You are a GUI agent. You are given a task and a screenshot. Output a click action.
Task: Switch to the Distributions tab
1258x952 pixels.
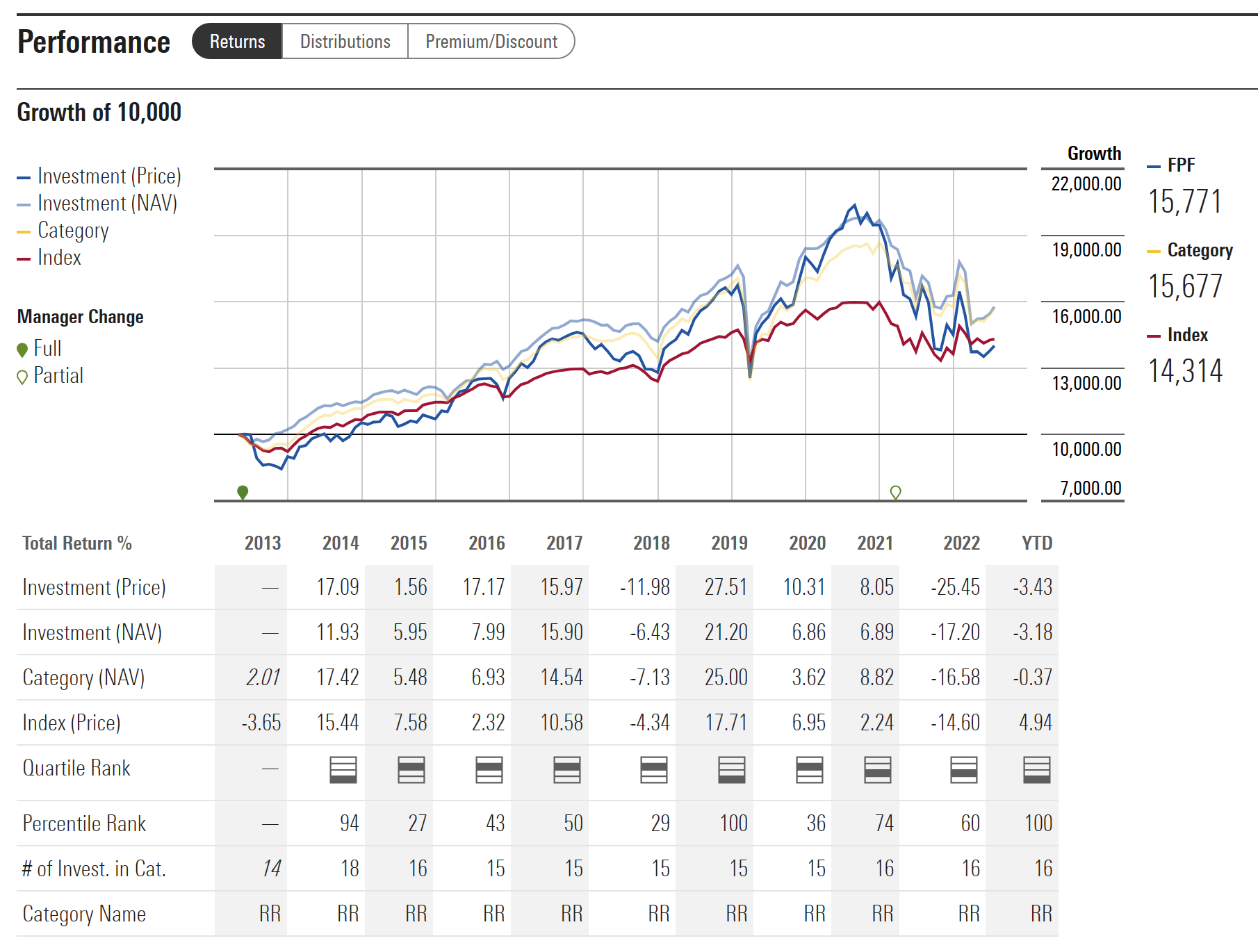344,41
